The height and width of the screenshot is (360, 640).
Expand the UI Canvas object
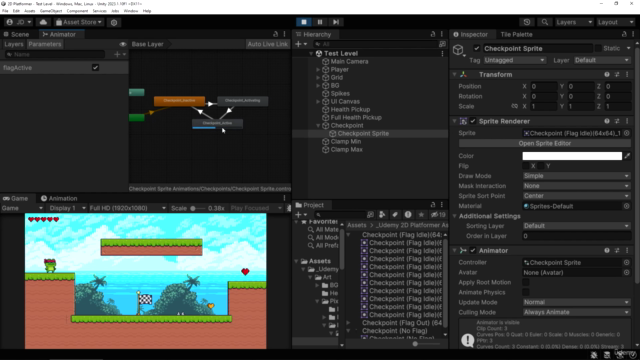[x=318, y=102]
